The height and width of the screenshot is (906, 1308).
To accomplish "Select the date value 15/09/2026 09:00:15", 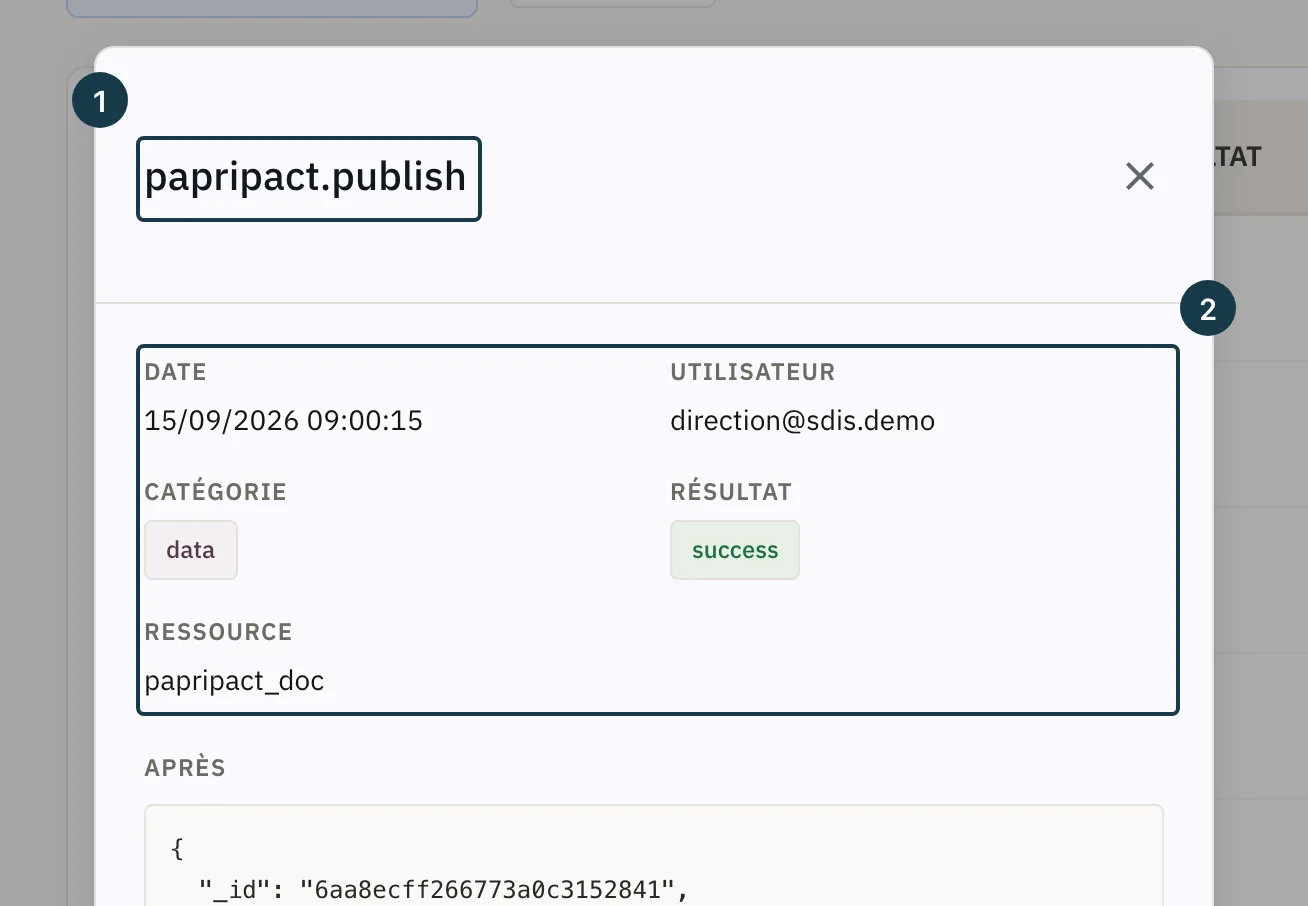I will pos(284,421).
